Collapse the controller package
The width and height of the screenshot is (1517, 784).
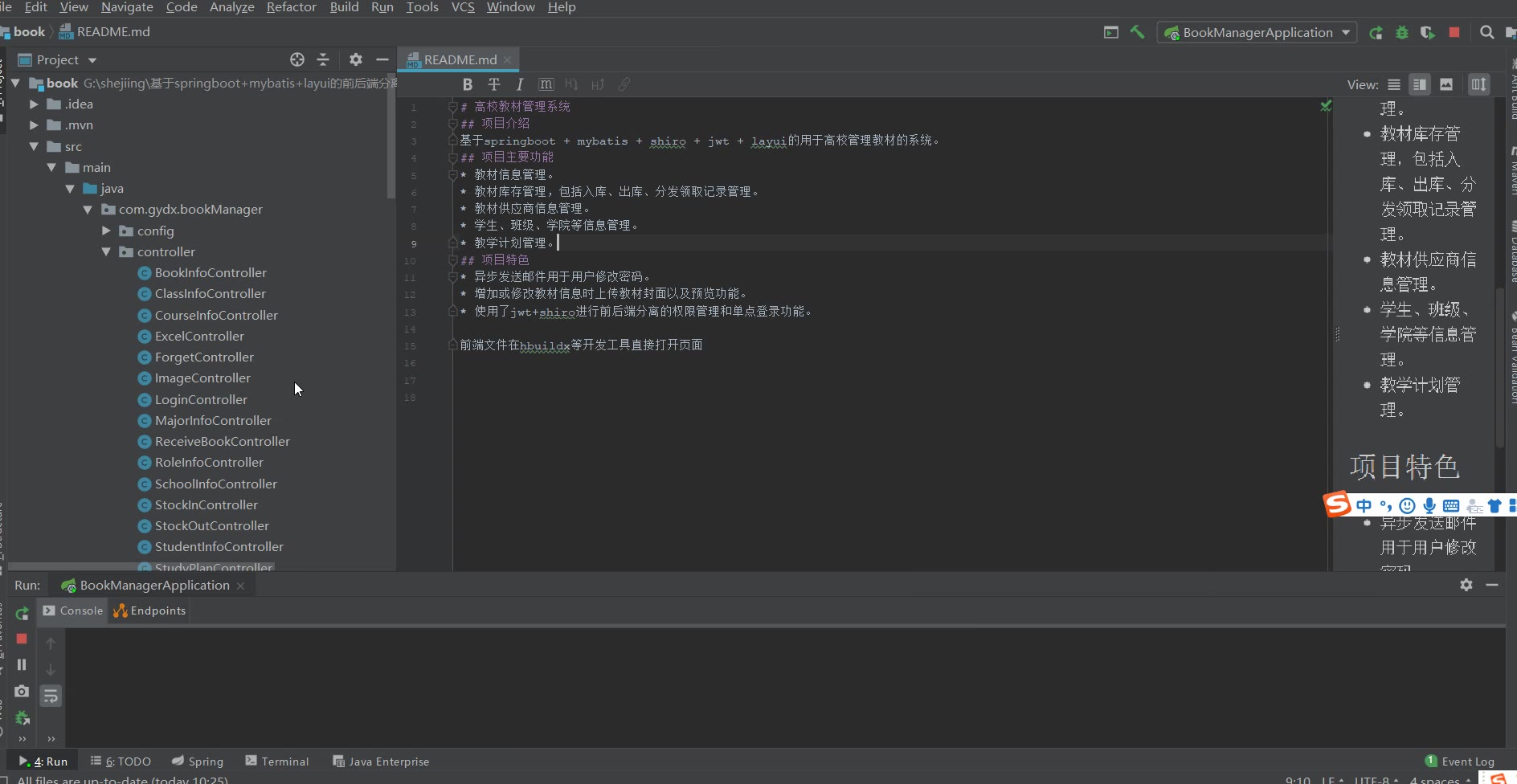coord(106,251)
